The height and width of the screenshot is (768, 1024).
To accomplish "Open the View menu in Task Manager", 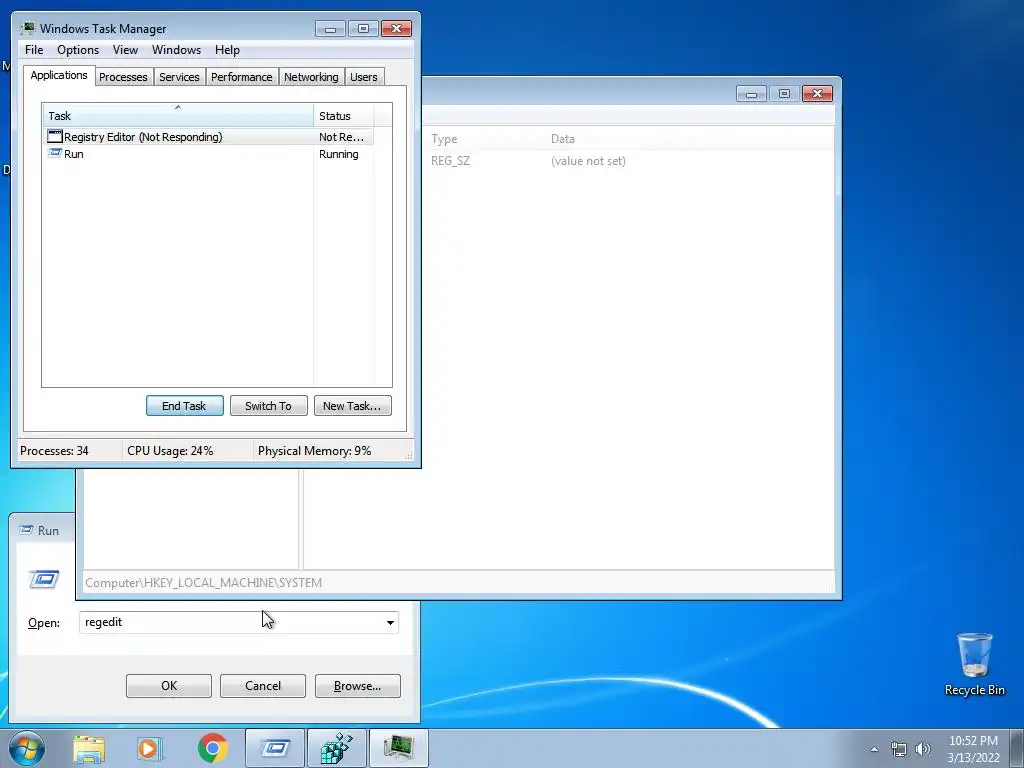I will click(x=125, y=50).
